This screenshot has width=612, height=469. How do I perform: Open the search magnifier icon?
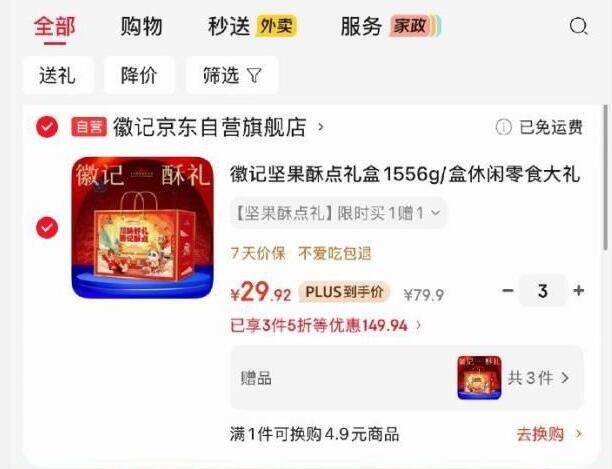[x=578, y=27]
